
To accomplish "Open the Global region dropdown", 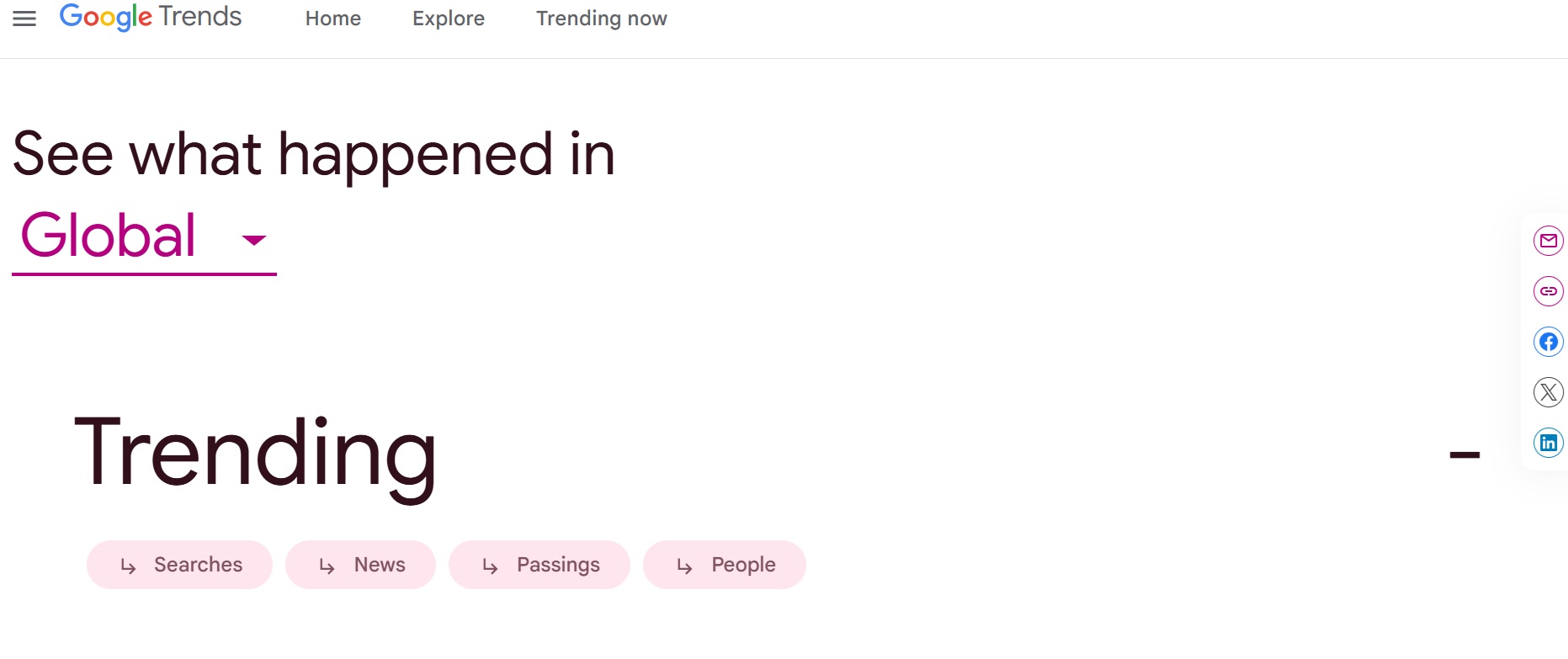I will [144, 236].
